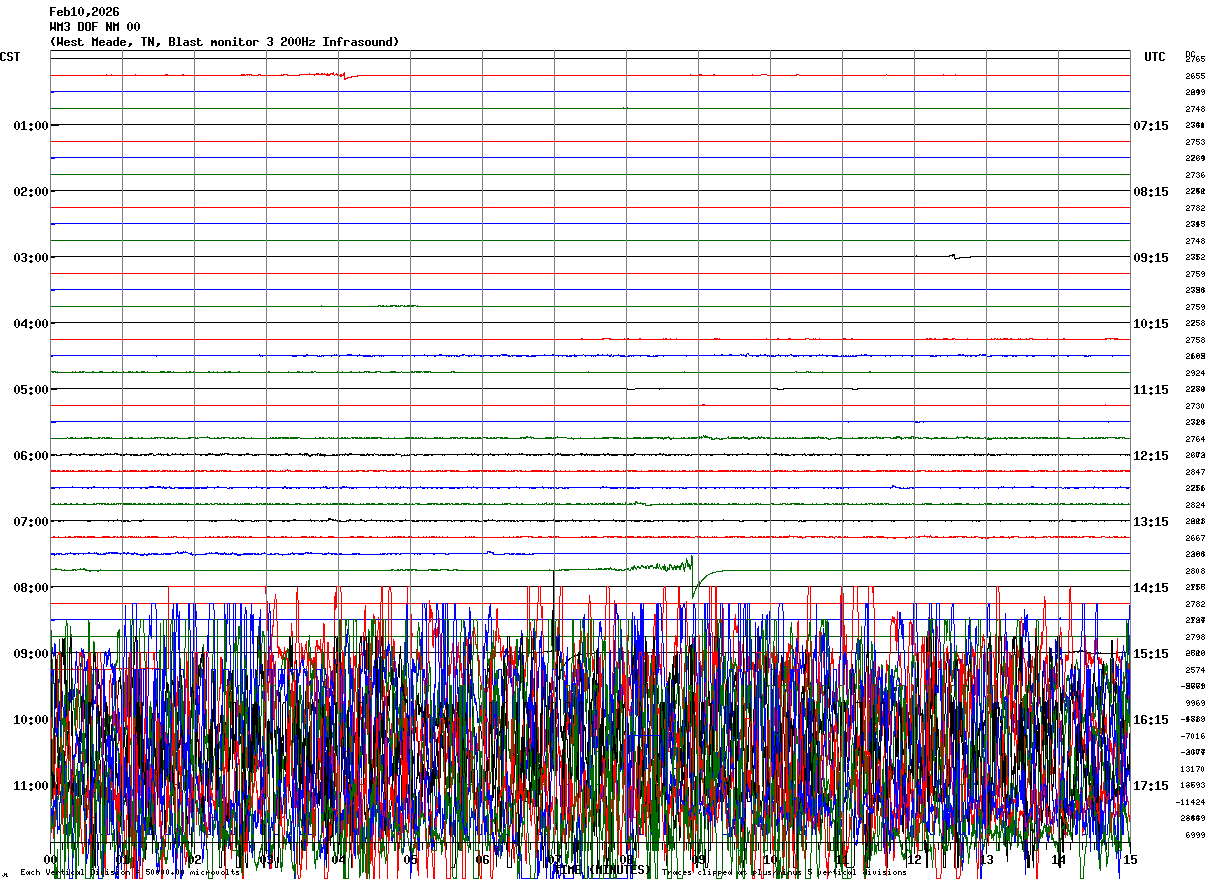1210x886 pixels.
Task: Click the "17:15" UTC time label
Action: pos(1151,786)
